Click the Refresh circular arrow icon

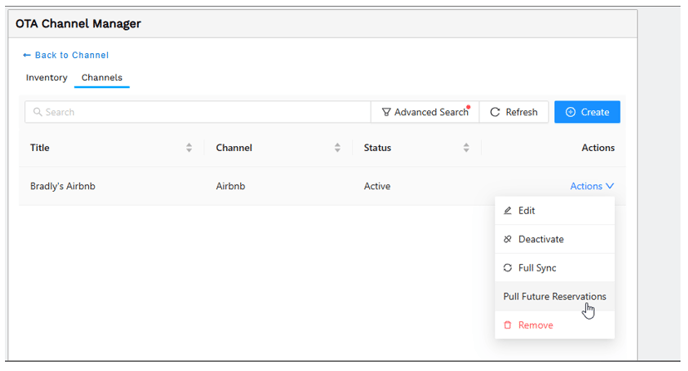point(495,112)
